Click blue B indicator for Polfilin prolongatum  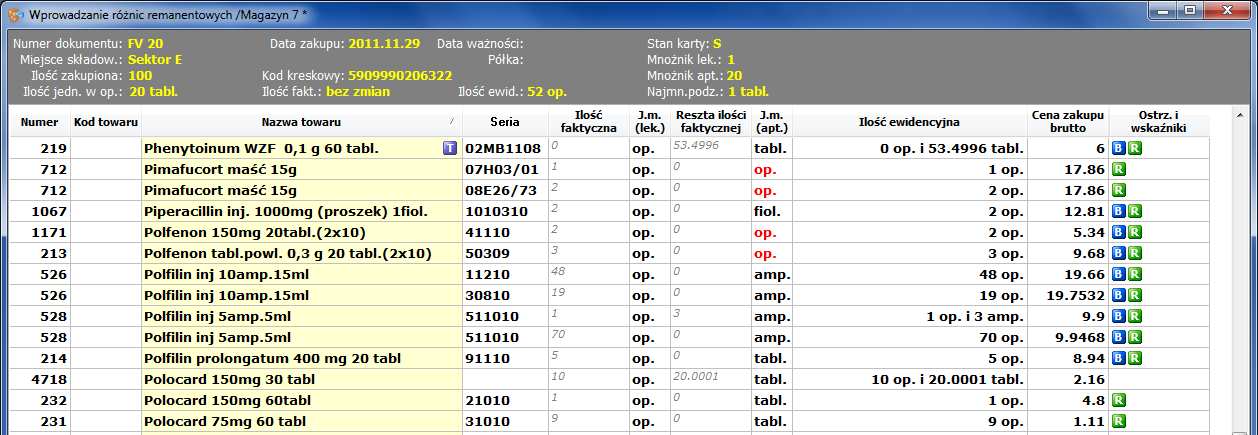coord(1119,358)
